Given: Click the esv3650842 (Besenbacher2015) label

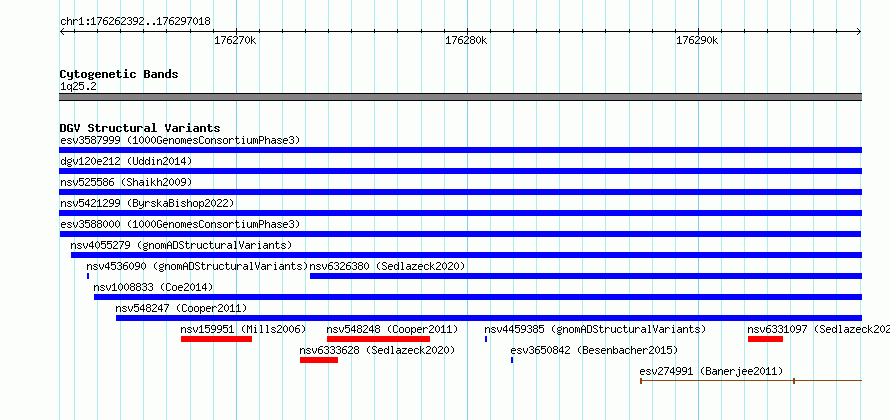Looking at the screenshot, I should (594, 350).
